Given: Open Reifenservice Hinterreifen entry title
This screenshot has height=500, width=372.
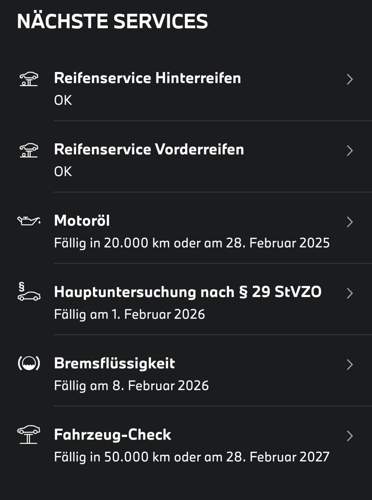Looking at the screenshot, I should click(x=147, y=78).
